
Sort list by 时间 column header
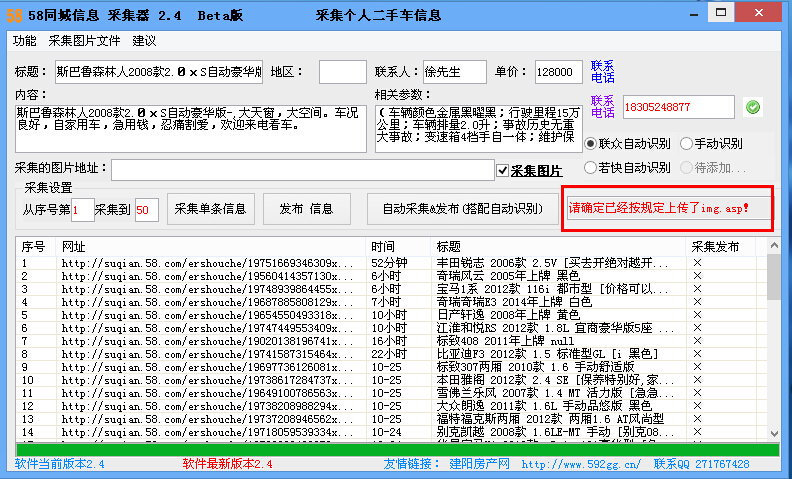pos(383,246)
